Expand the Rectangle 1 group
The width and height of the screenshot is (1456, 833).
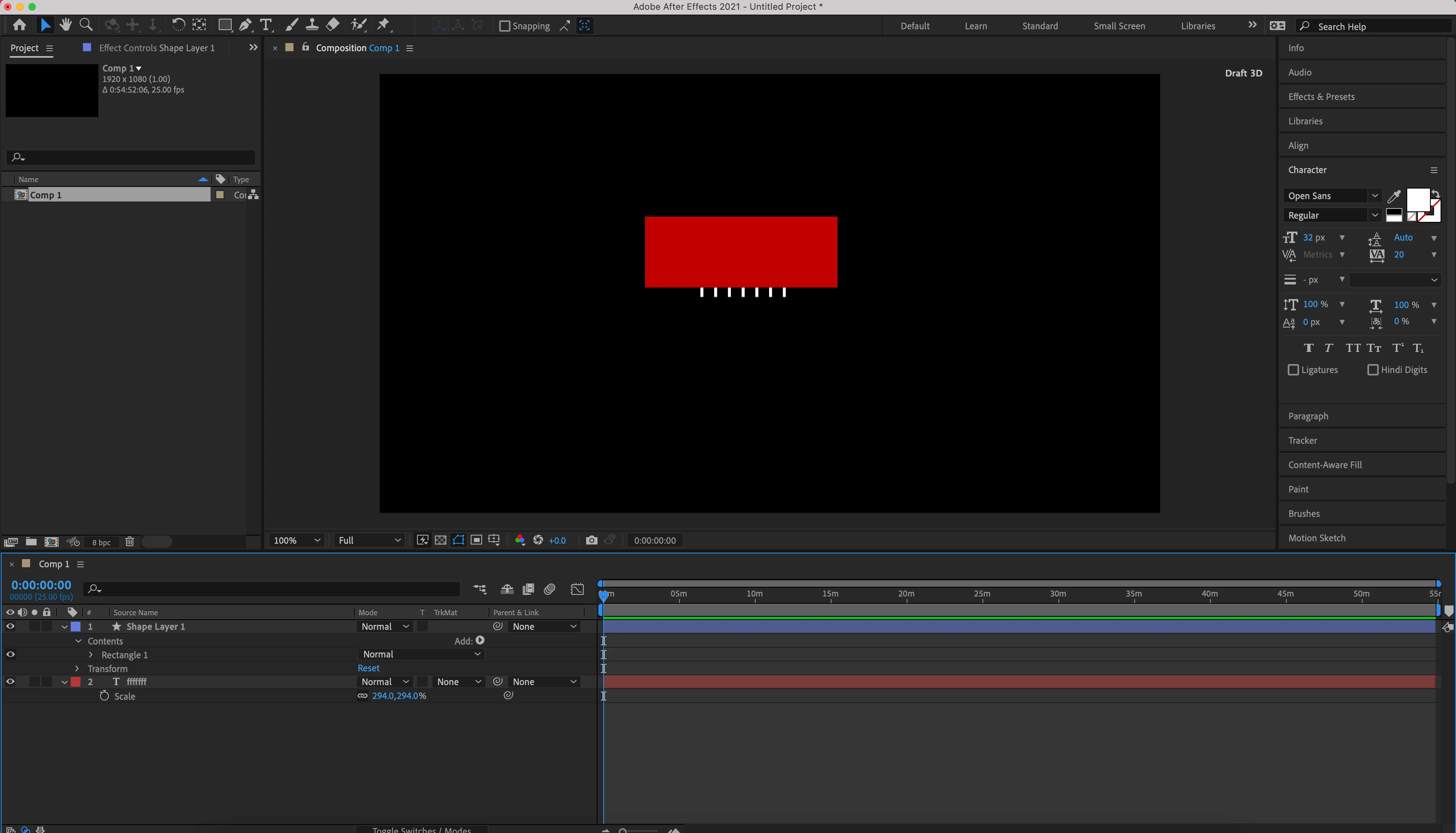[90, 655]
